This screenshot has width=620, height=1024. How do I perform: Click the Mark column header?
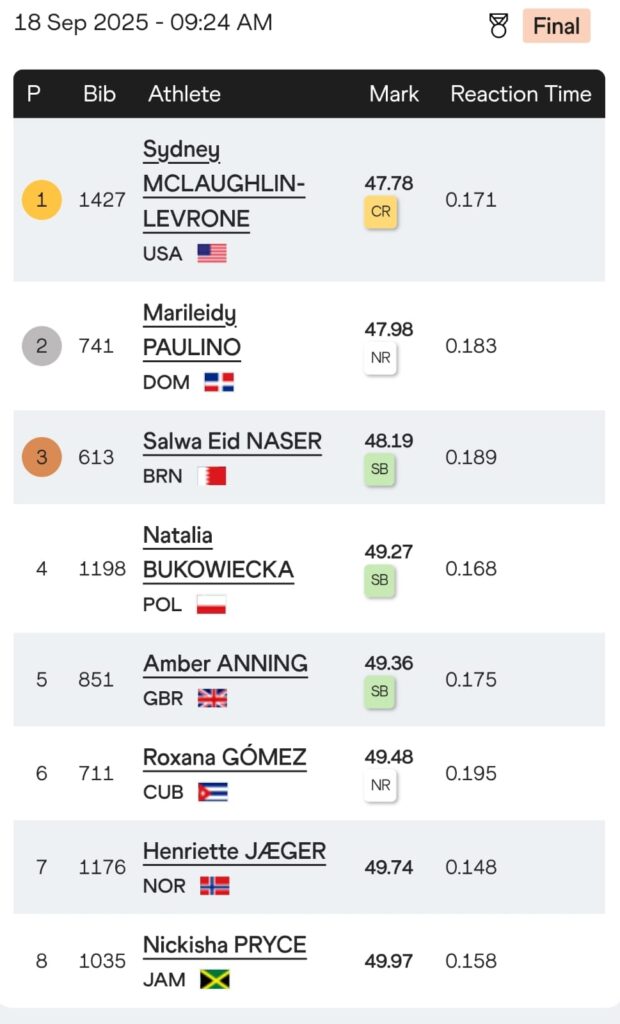point(394,94)
